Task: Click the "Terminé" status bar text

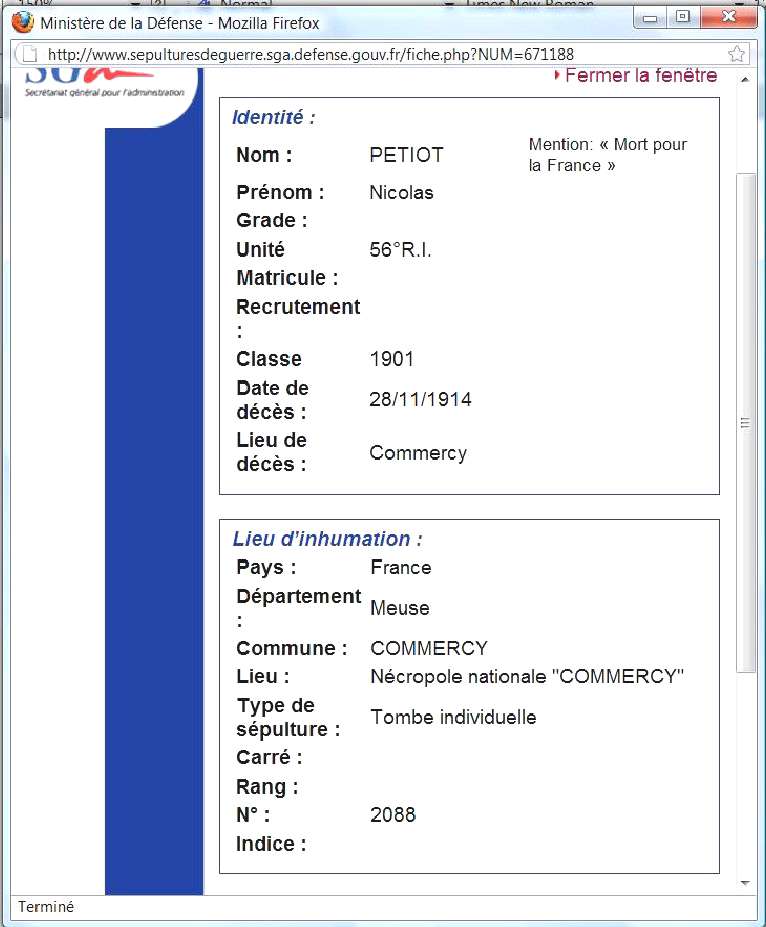Action: click(x=46, y=907)
